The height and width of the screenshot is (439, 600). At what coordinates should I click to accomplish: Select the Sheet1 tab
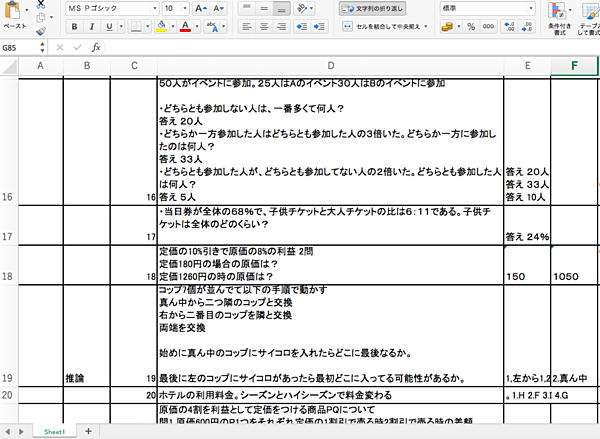point(55,430)
